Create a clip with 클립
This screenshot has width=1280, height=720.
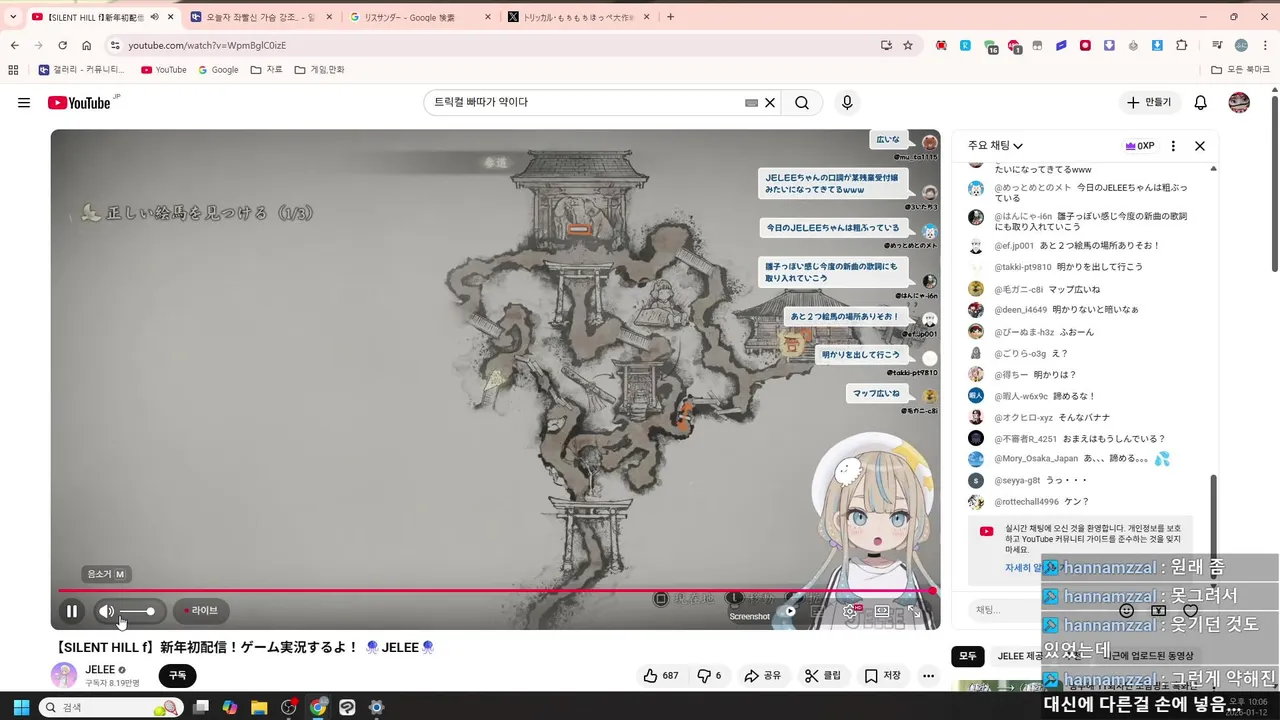coord(822,676)
